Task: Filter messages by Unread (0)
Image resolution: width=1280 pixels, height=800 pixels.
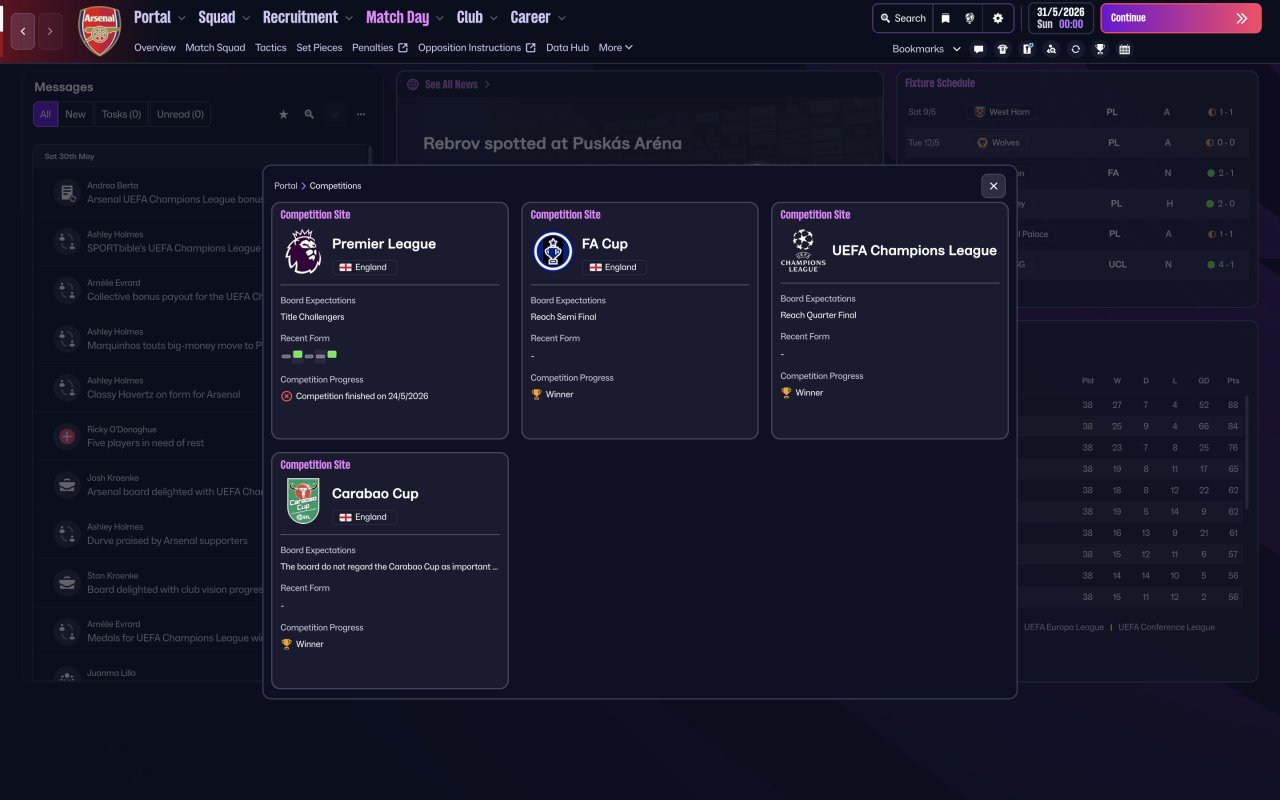Action: [x=180, y=114]
